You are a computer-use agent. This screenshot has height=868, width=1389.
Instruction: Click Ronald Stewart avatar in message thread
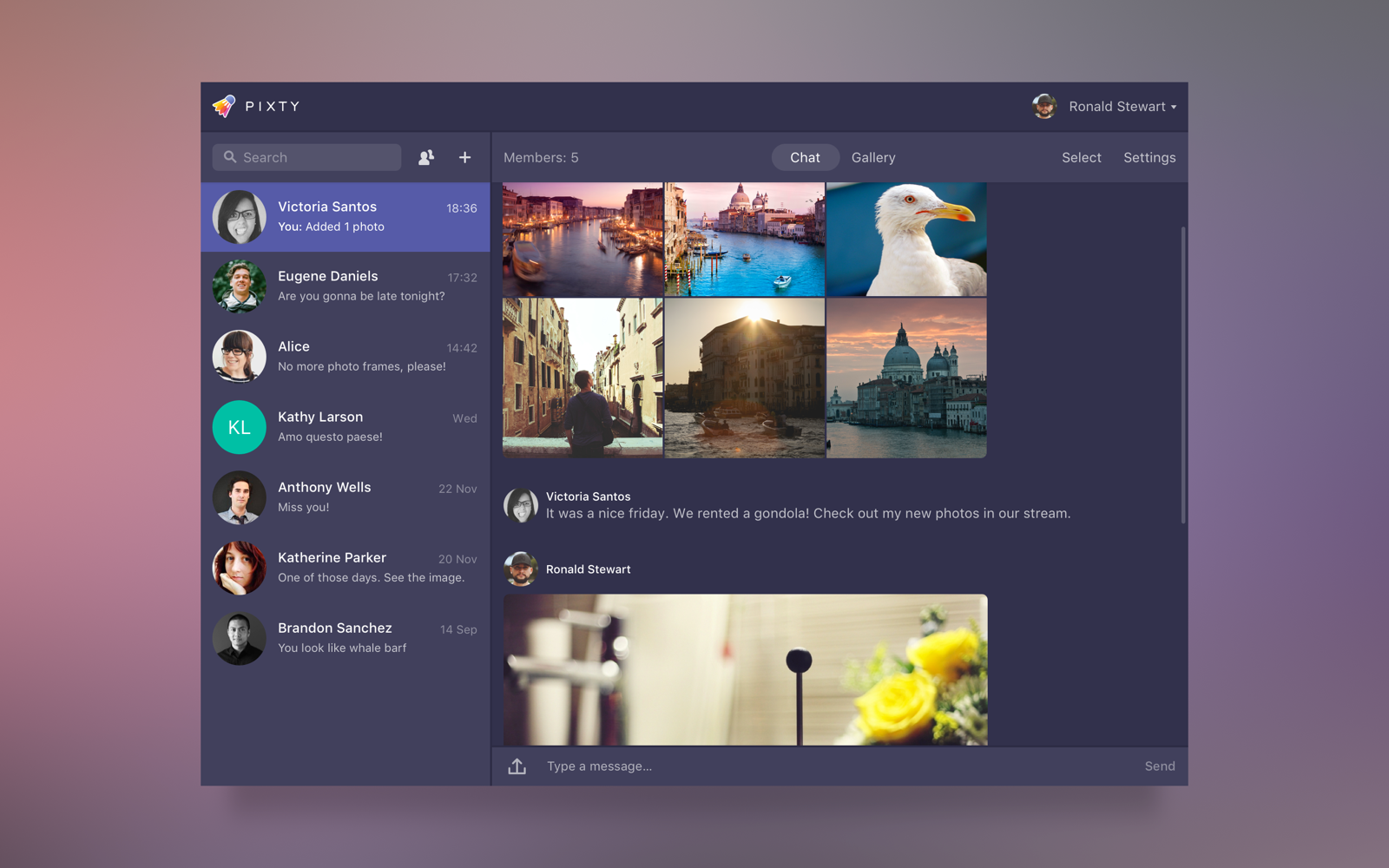click(521, 569)
